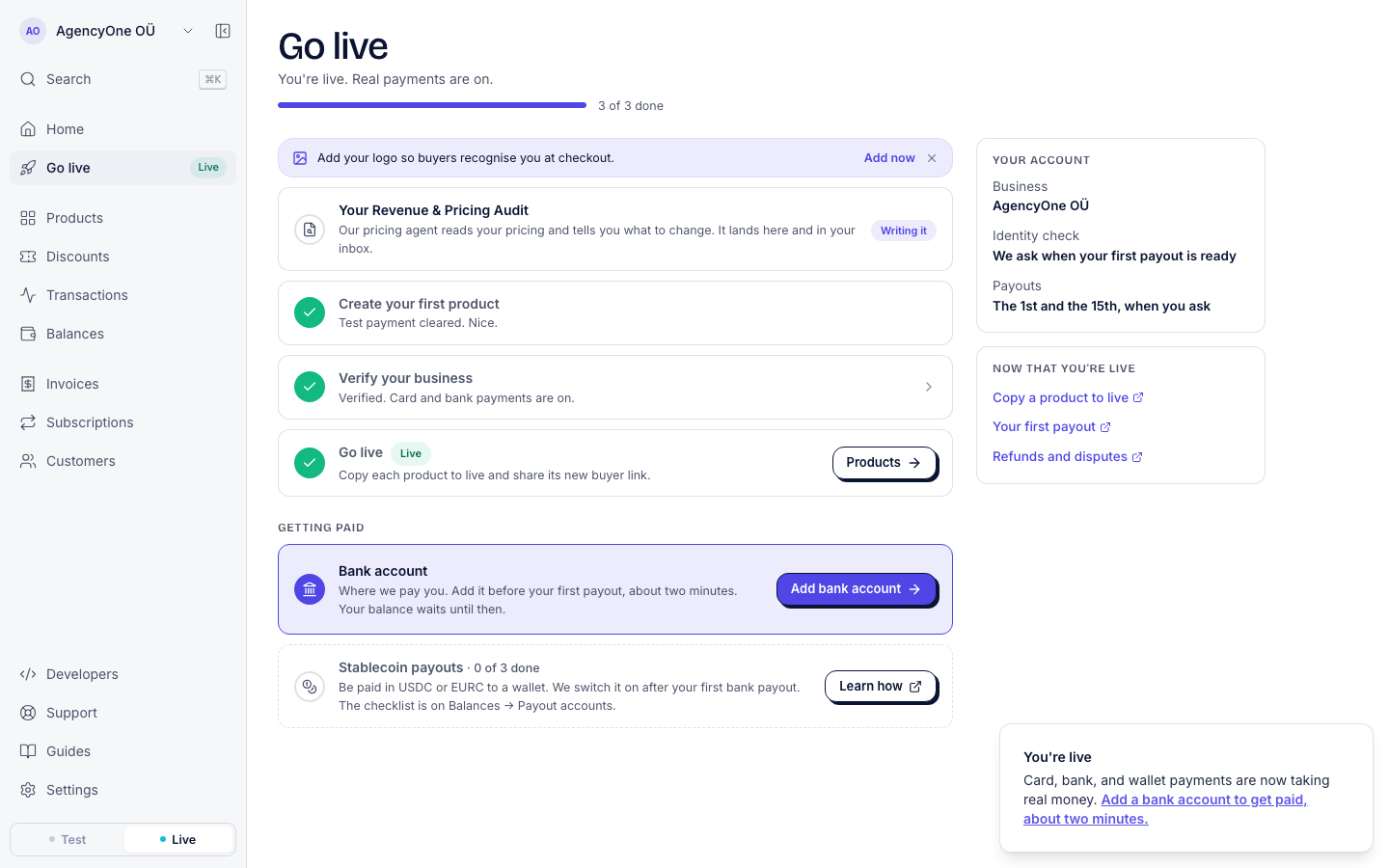Click Verify your business green checkmark

pos(310,387)
